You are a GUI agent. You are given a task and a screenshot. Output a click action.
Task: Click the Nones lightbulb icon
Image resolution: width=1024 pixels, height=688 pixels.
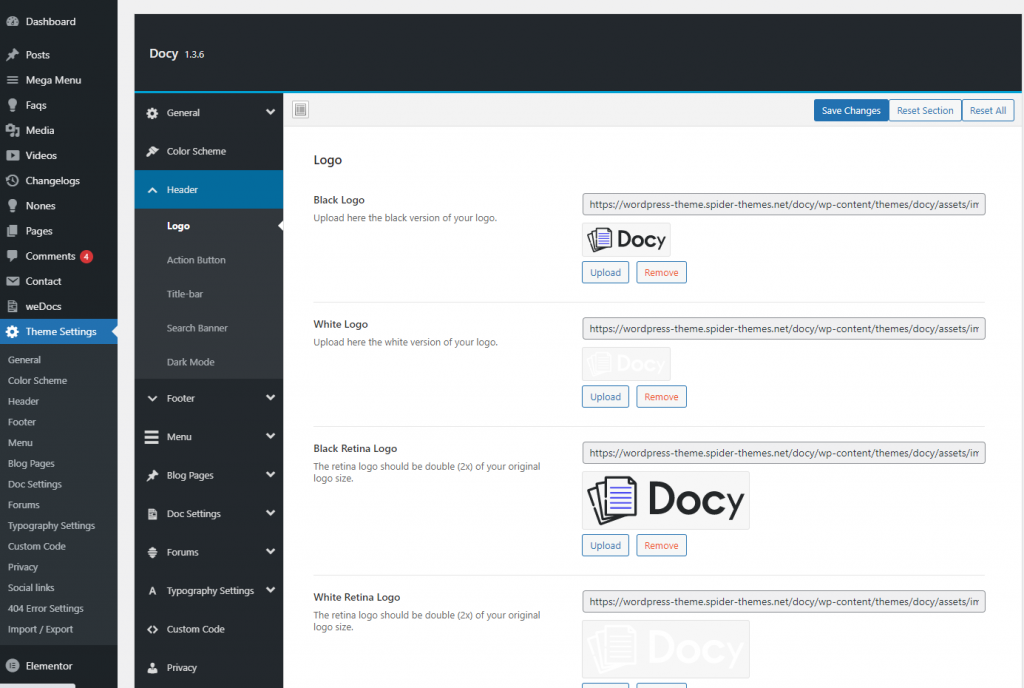(12, 206)
